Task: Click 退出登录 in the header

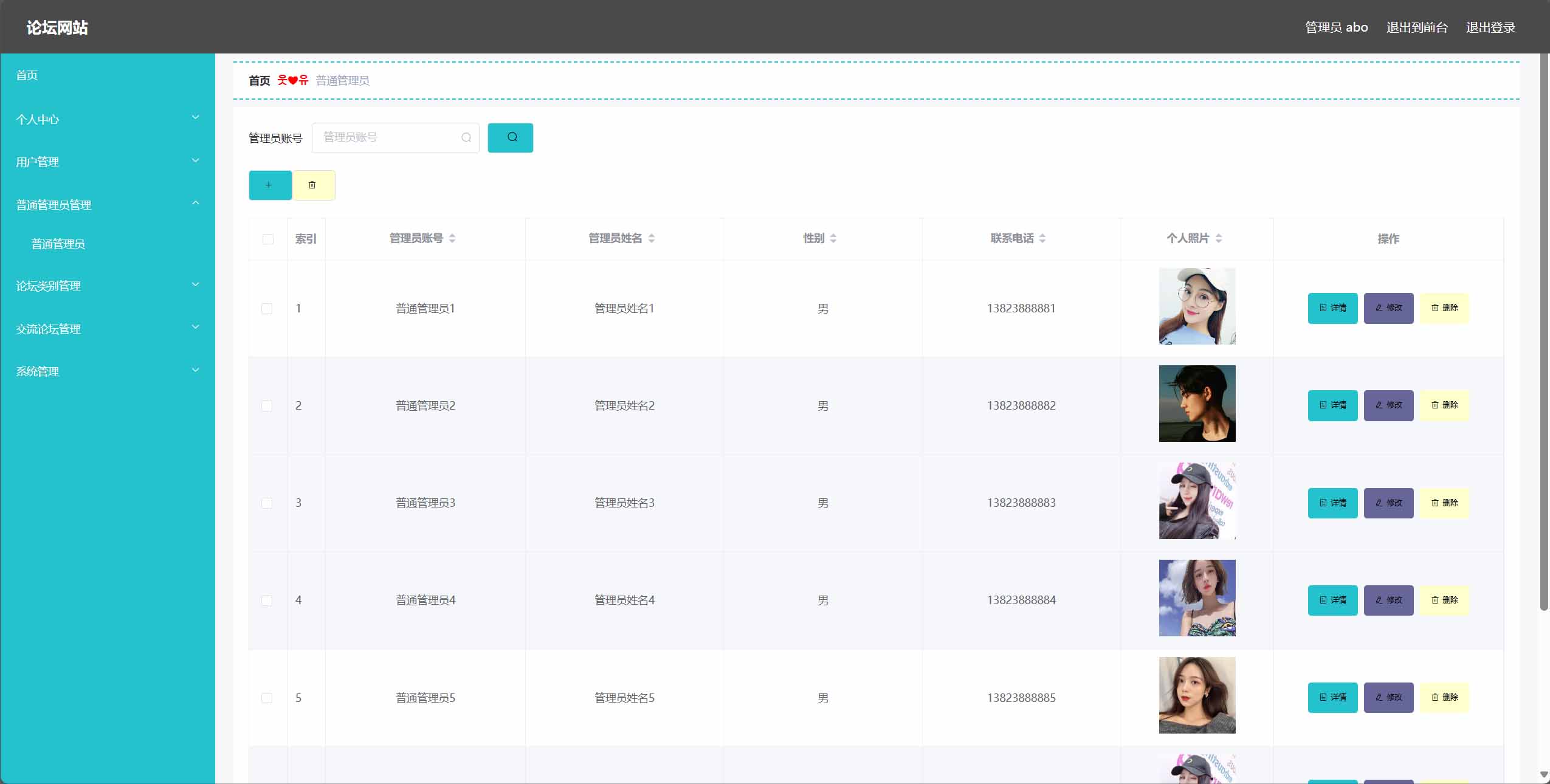Action: (1490, 27)
